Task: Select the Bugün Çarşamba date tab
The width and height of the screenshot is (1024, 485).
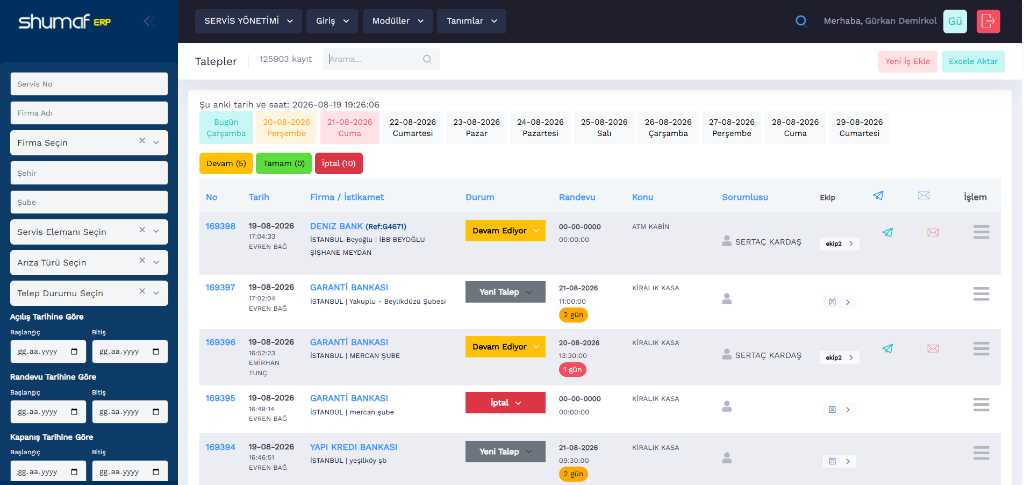Action: 226,127
